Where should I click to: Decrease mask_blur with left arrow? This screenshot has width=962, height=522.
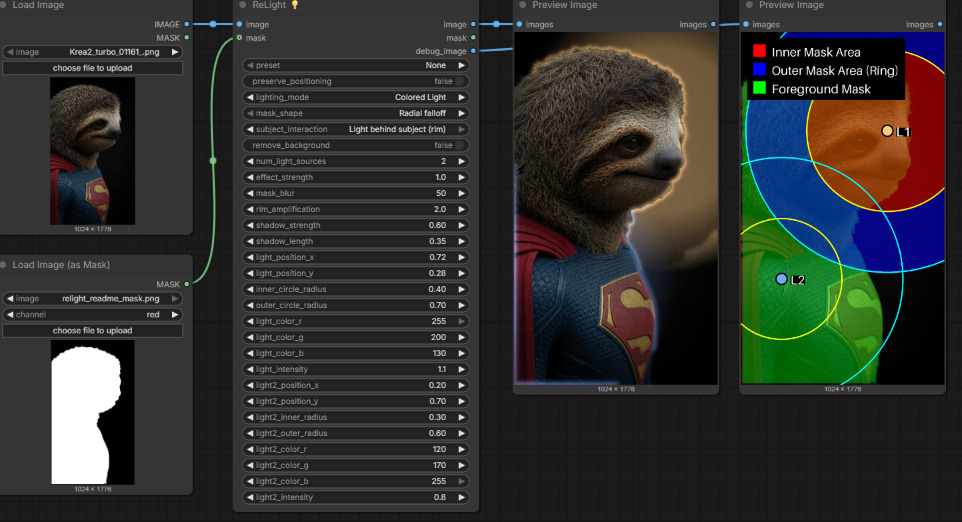(250, 193)
